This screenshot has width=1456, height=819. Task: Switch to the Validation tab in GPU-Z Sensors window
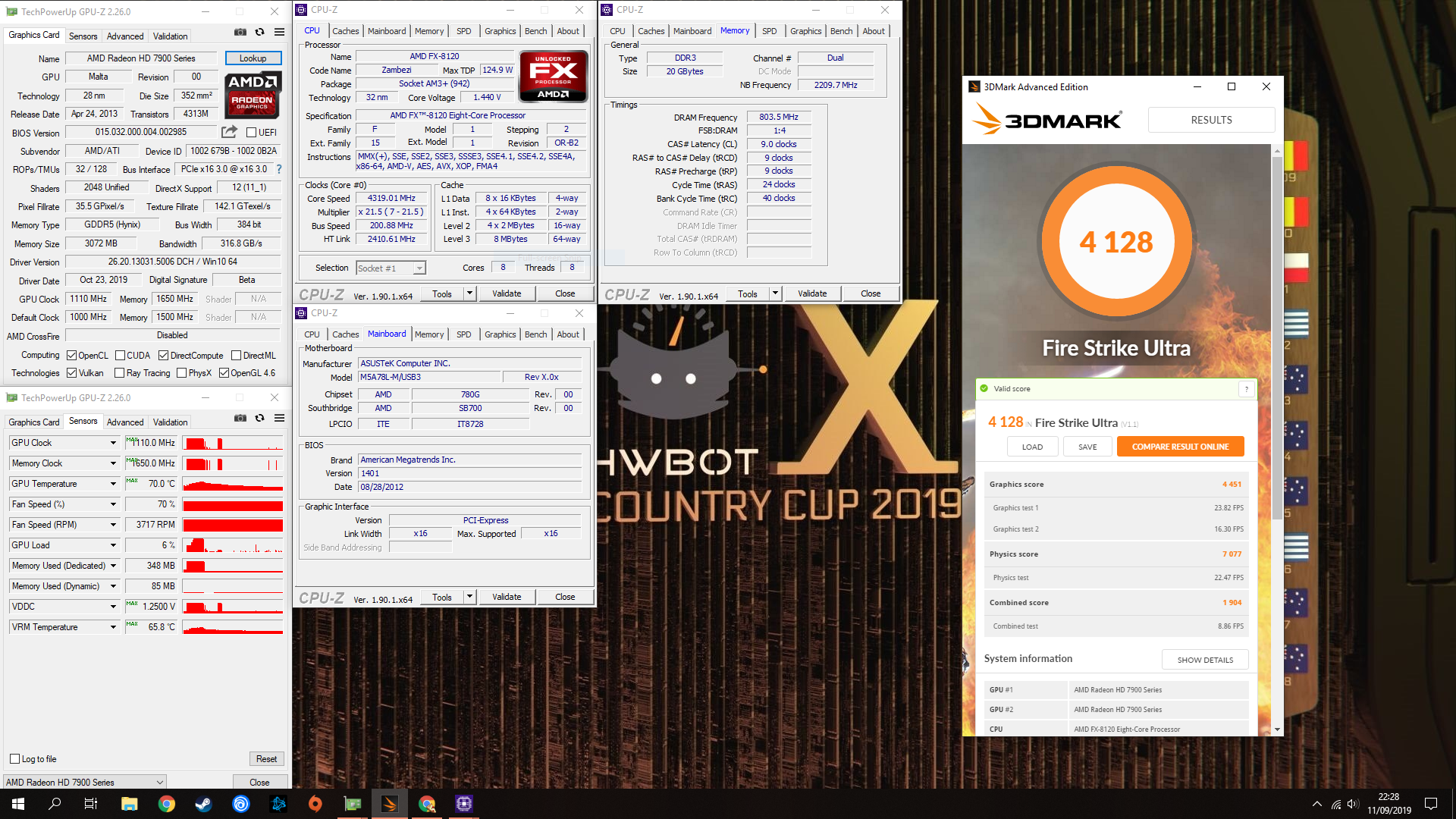tap(170, 422)
